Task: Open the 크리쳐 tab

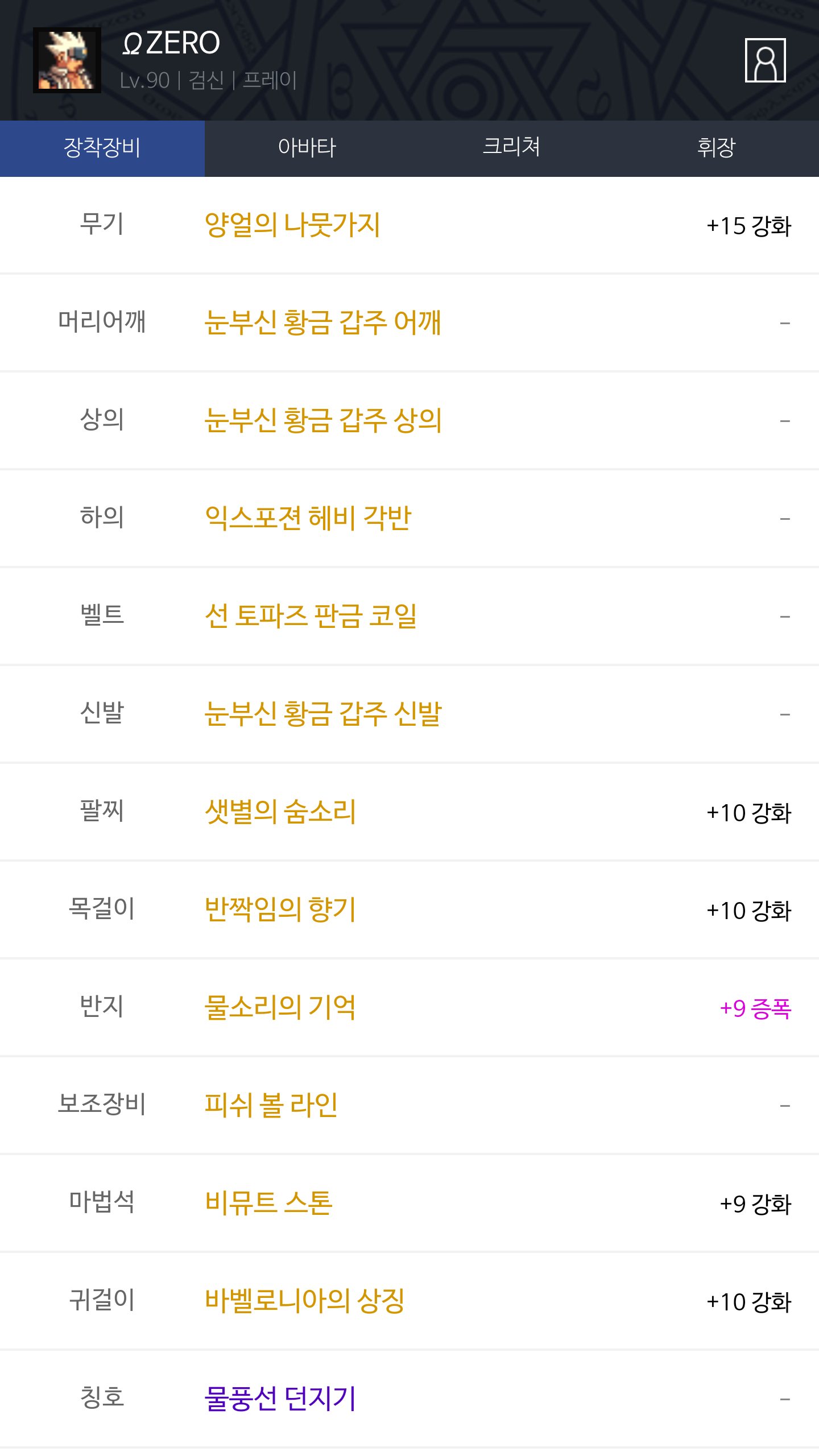Action: pyautogui.click(x=512, y=148)
